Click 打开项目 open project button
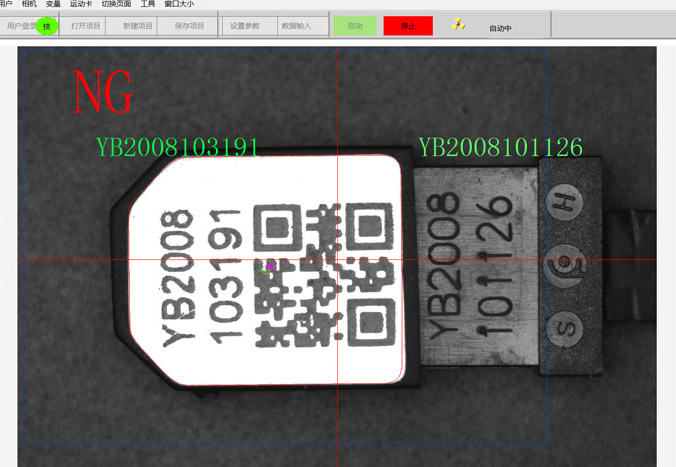This screenshot has height=467, width=676. pos(85,26)
